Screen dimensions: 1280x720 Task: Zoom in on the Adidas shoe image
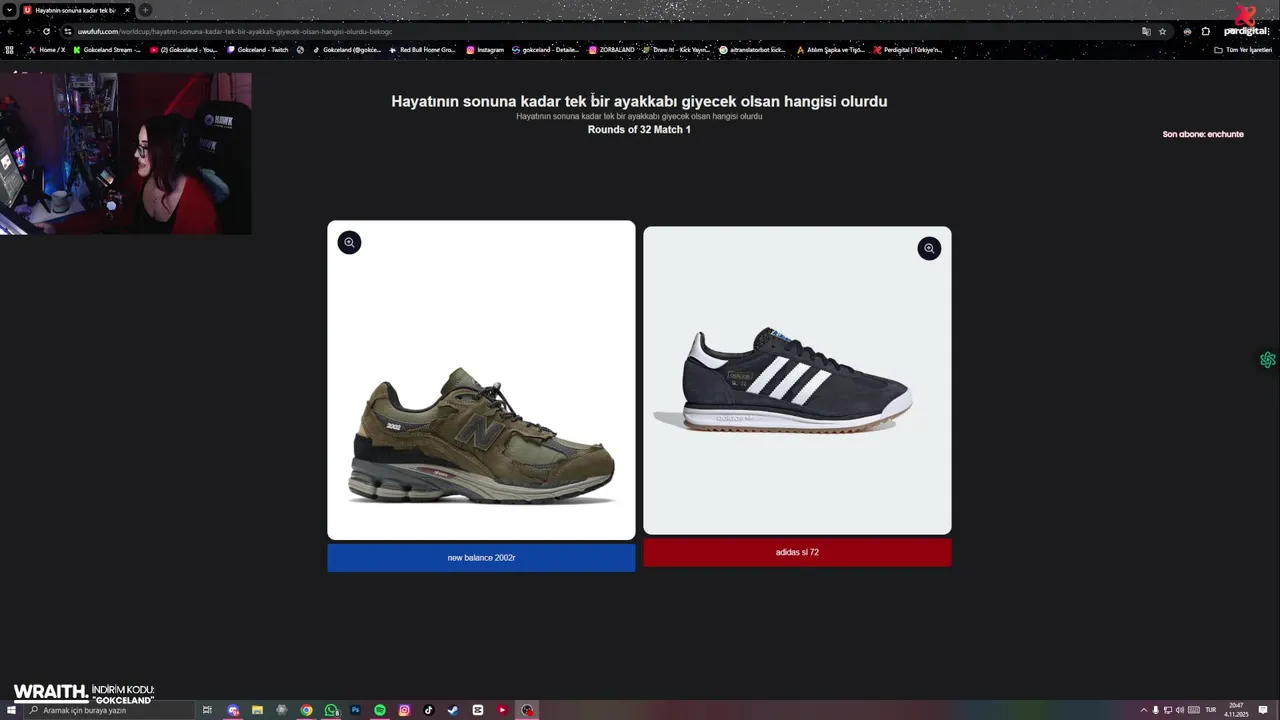click(929, 248)
